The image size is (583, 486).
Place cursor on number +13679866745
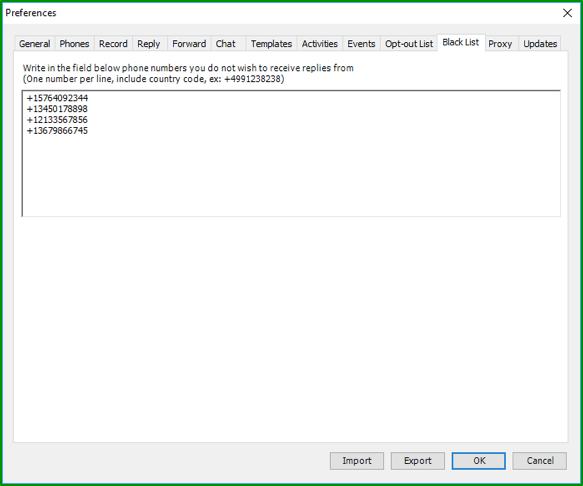[x=57, y=131]
